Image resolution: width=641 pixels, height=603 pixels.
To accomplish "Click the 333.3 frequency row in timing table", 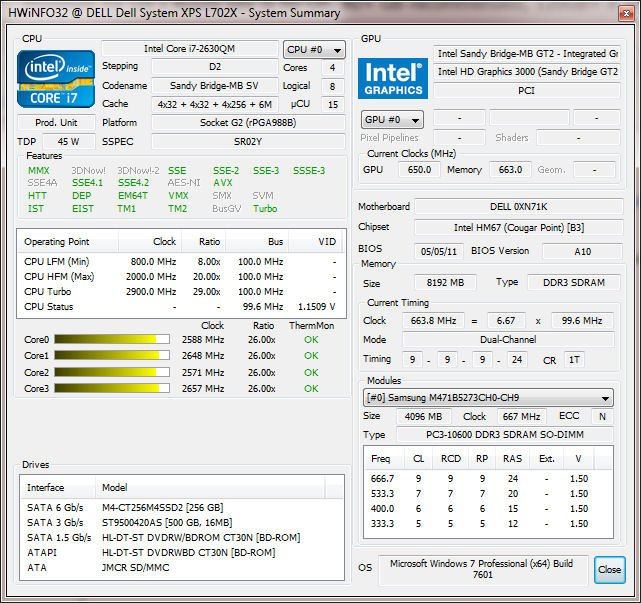I will pos(488,524).
